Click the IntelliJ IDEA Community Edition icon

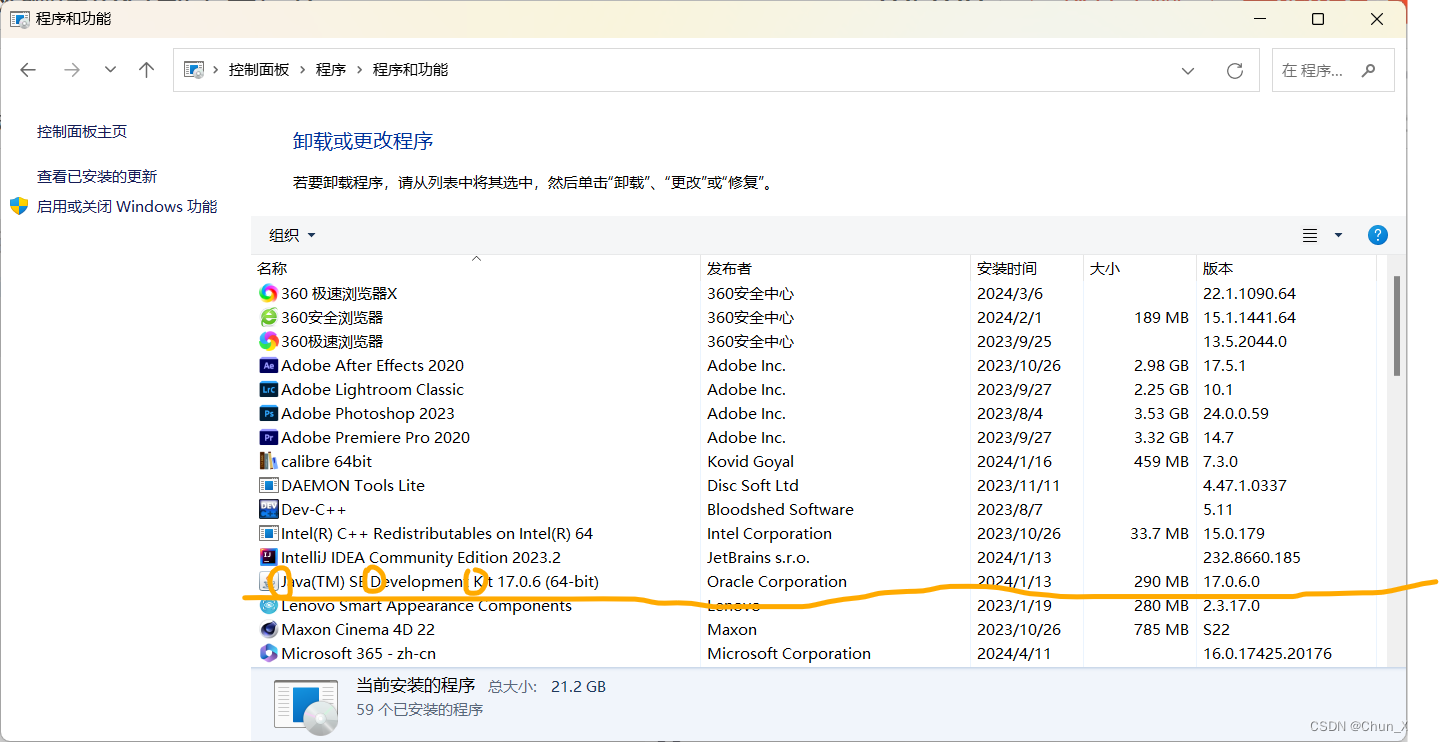(x=268, y=558)
